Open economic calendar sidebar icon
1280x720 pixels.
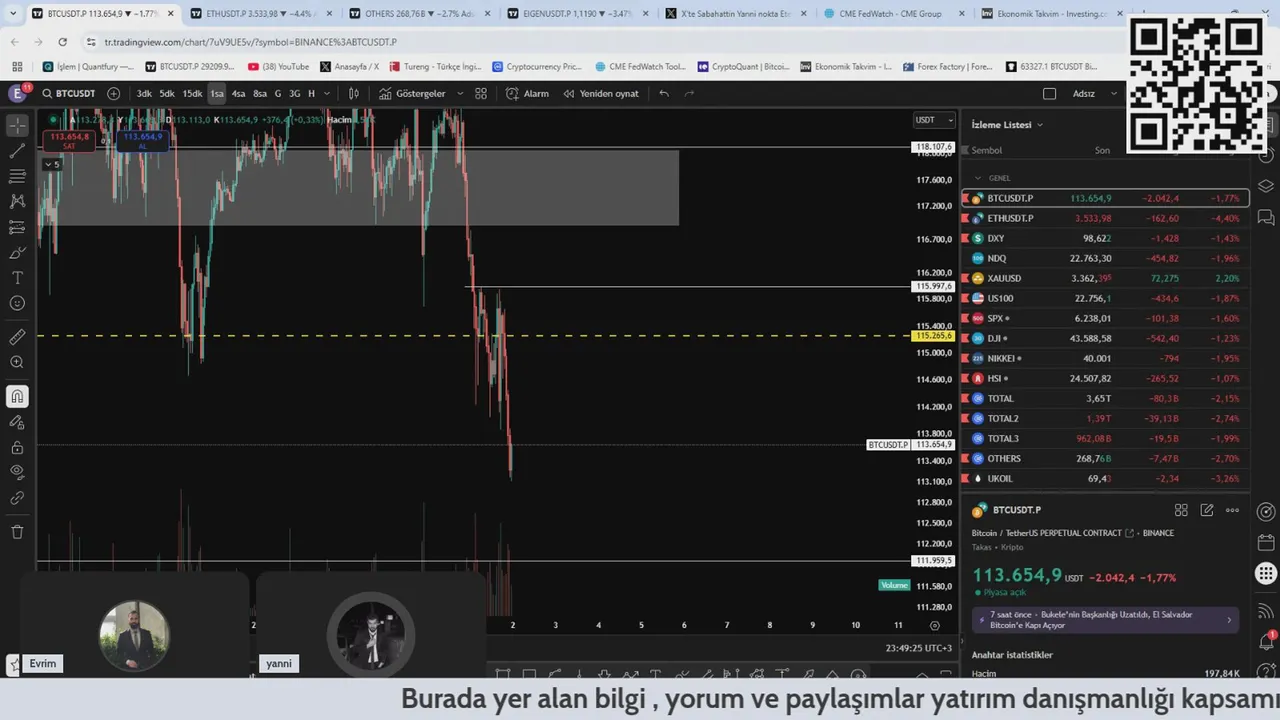click(x=1265, y=543)
